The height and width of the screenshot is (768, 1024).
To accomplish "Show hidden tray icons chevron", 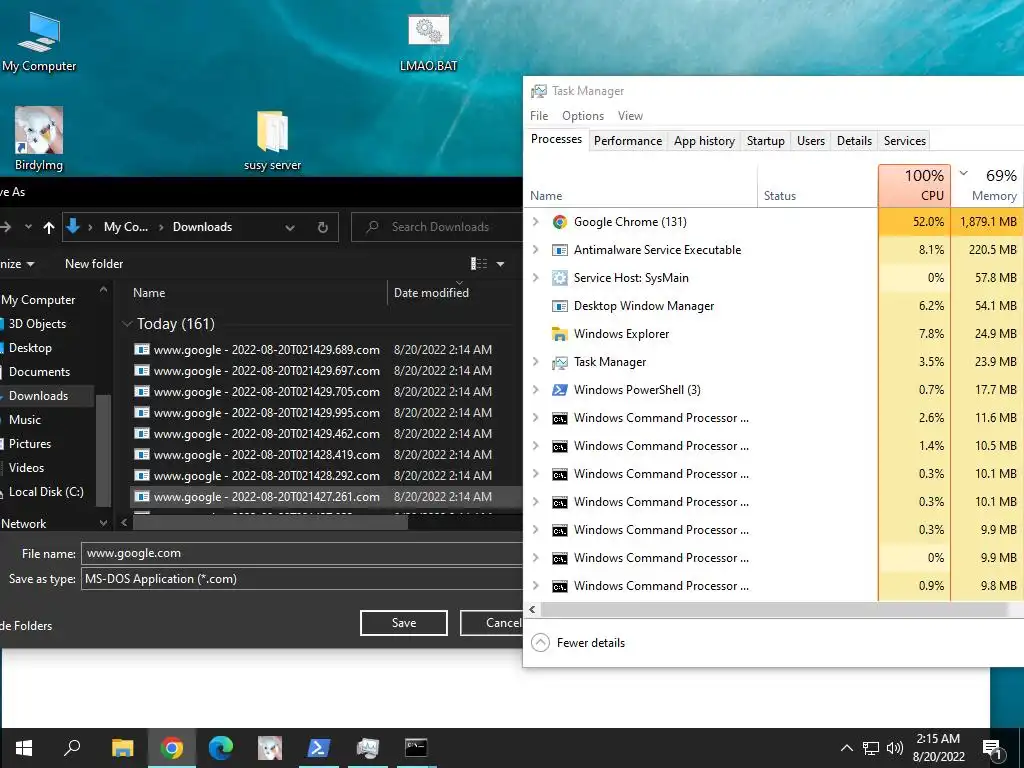I will point(846,748).
